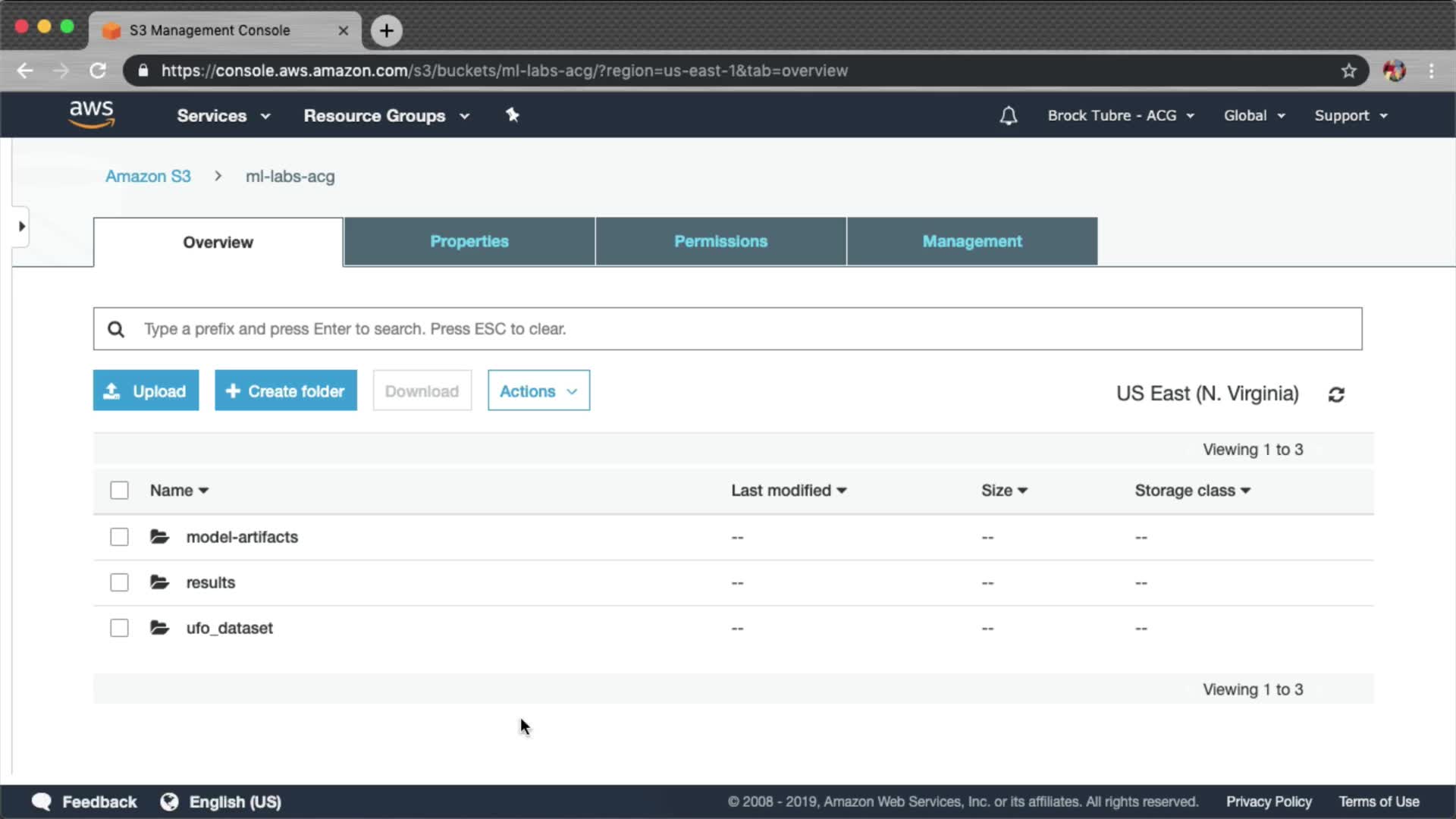Tick the ufo_dataset folder checkbox
The width and height of the screenshot is (1456, 819).
119,628
